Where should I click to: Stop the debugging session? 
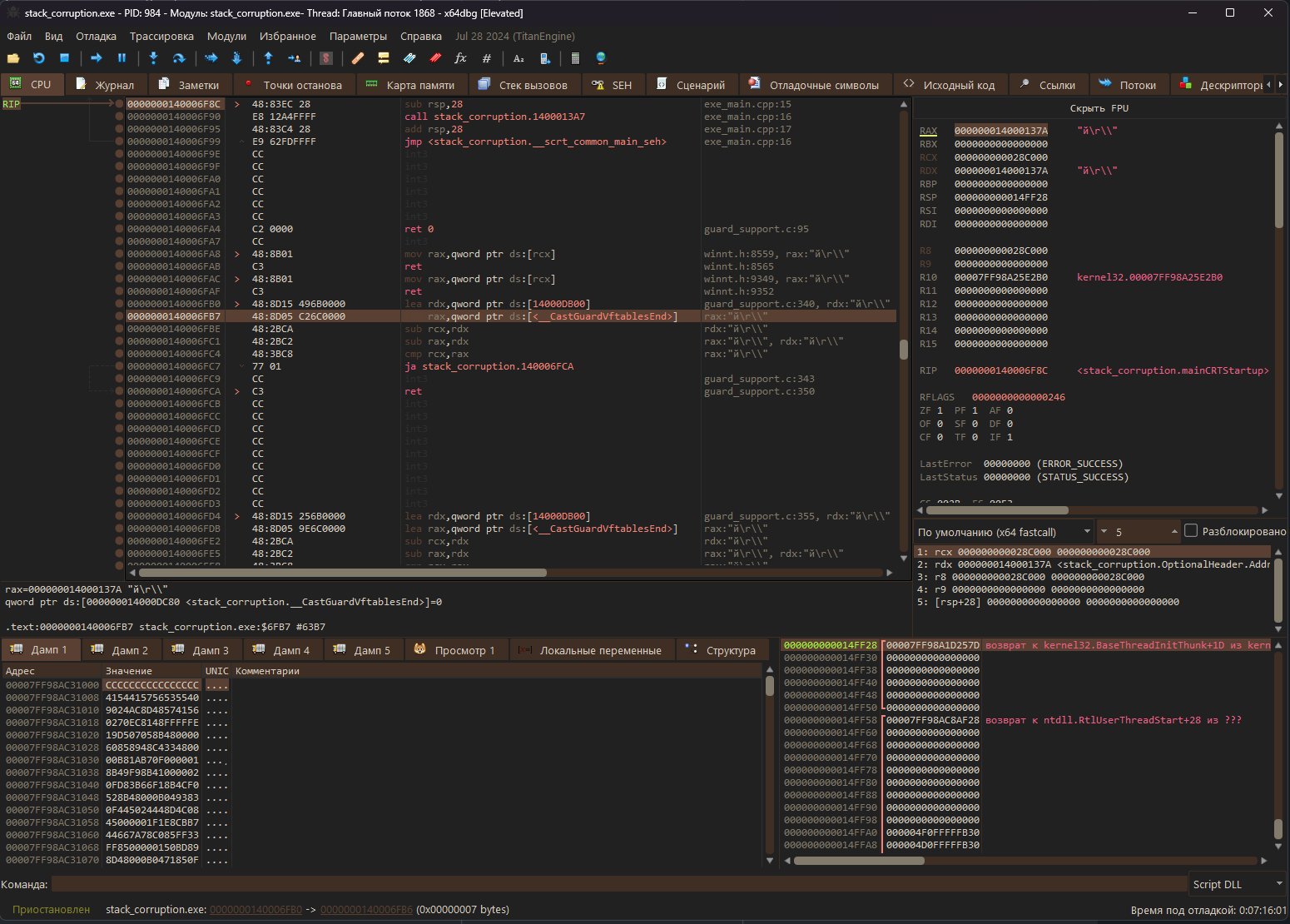[x=64, y=58]
